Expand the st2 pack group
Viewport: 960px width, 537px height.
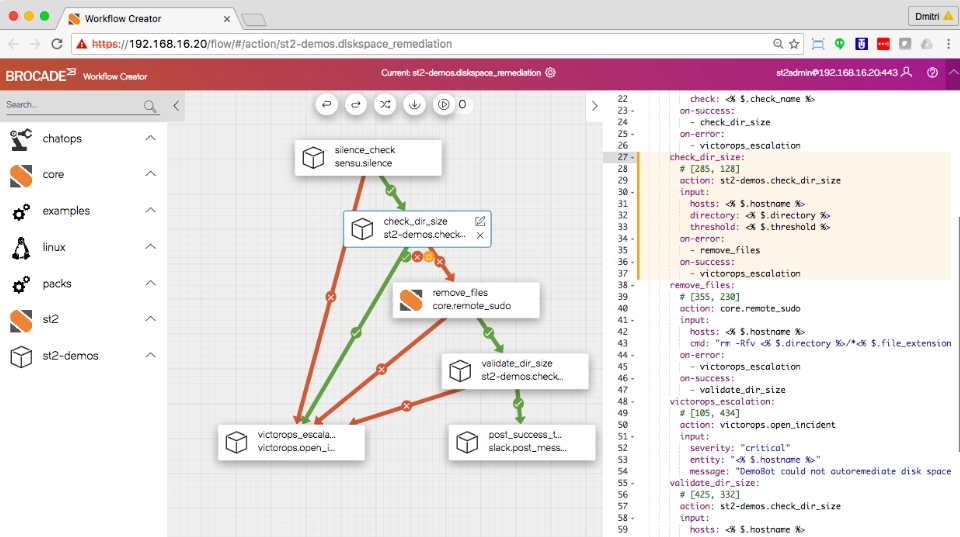[x=151, y=318]
